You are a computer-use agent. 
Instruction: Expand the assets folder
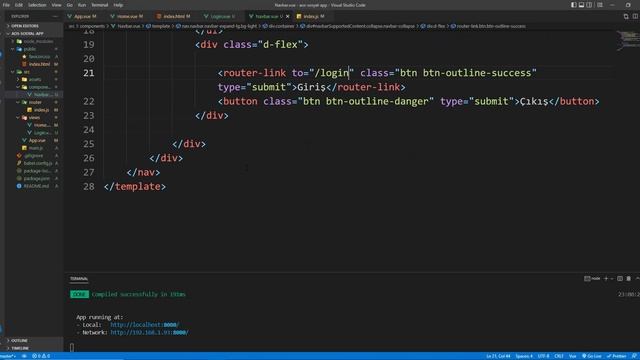point(35,79)
